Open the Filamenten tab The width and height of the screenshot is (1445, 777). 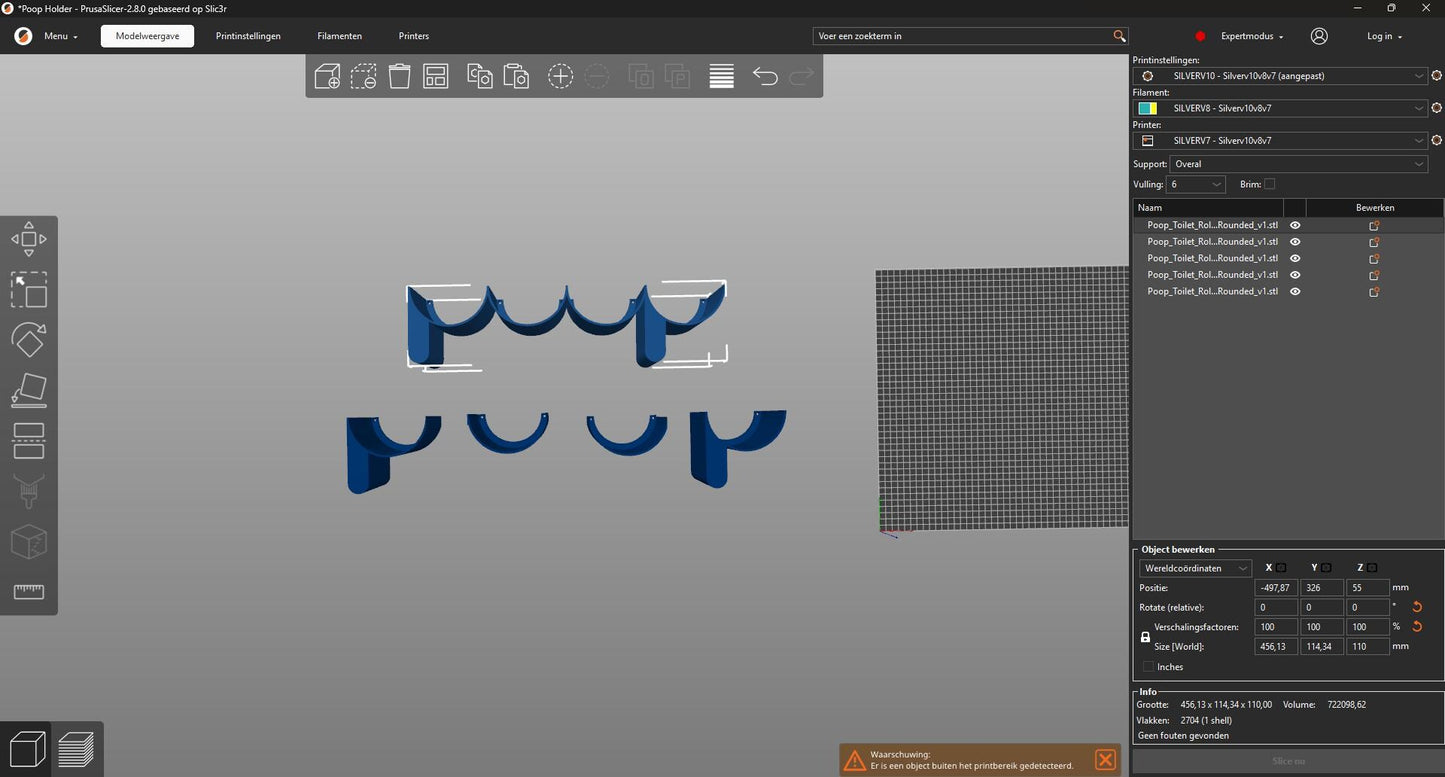tap(340, 36)
